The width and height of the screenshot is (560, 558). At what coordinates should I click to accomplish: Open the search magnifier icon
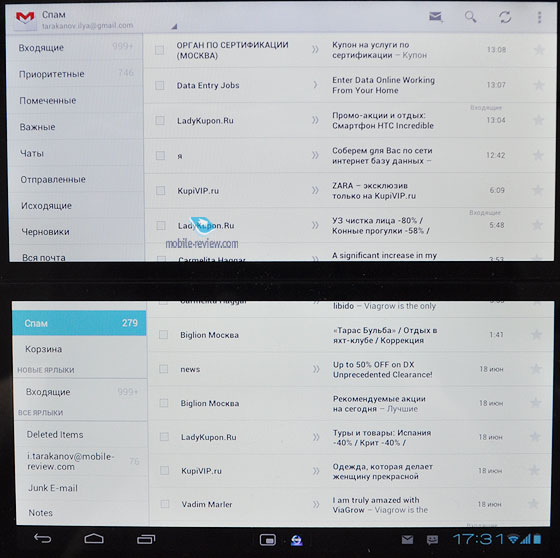coord(470,17)
